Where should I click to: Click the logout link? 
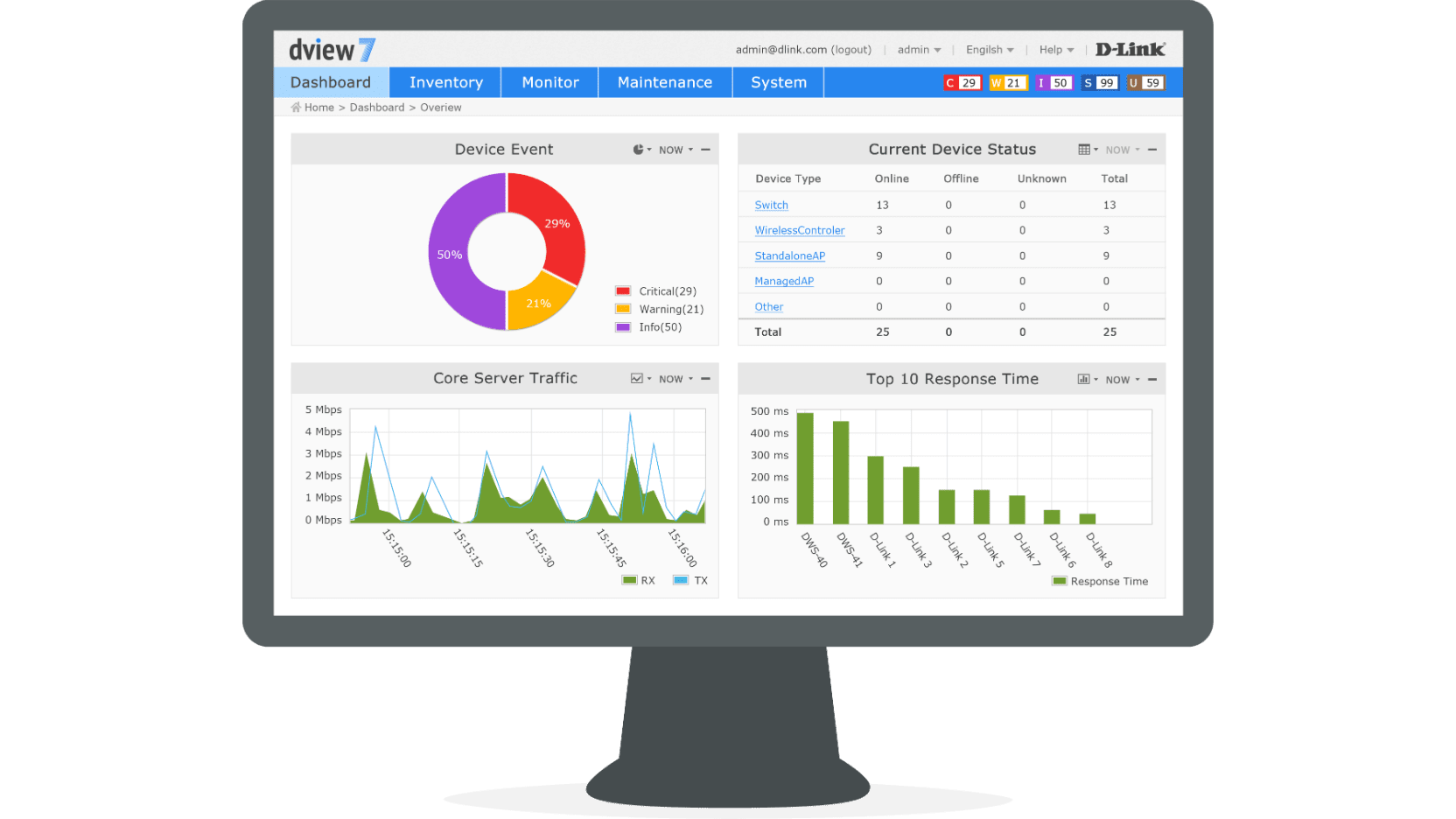tap(850, 49)
